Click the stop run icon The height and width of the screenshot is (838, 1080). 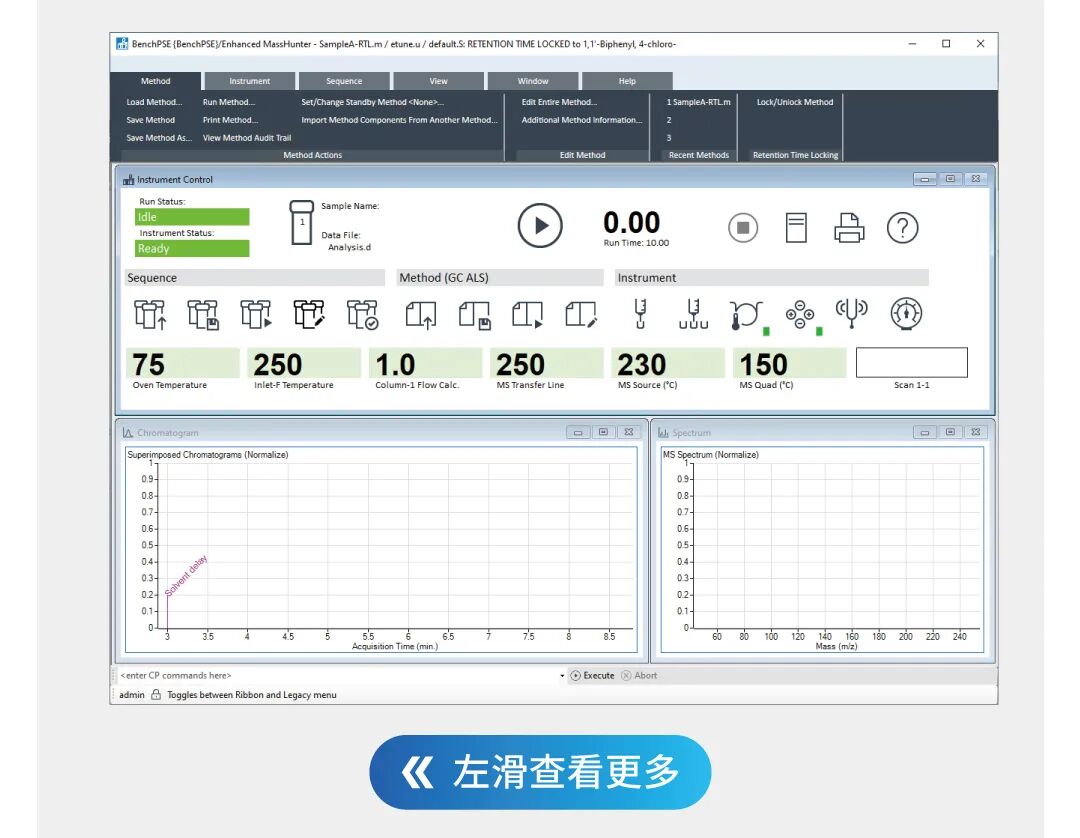[742, 228]
